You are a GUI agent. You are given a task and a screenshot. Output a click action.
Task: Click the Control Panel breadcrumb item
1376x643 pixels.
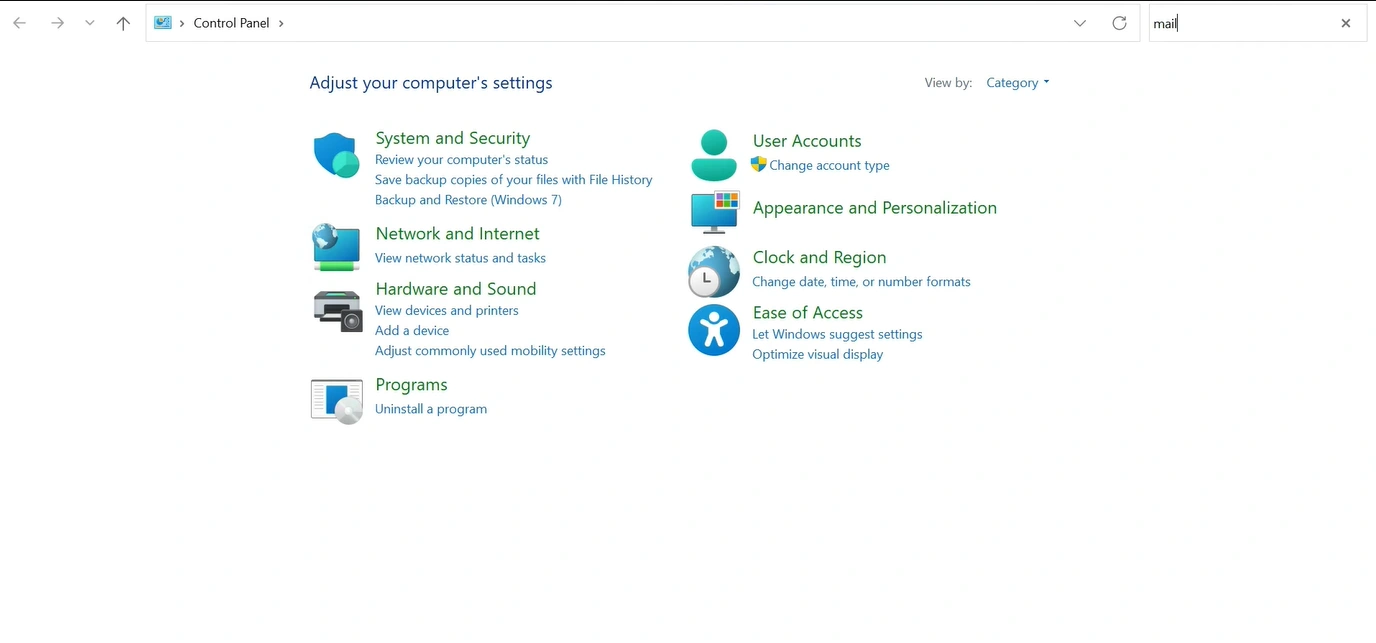point(231,23)
